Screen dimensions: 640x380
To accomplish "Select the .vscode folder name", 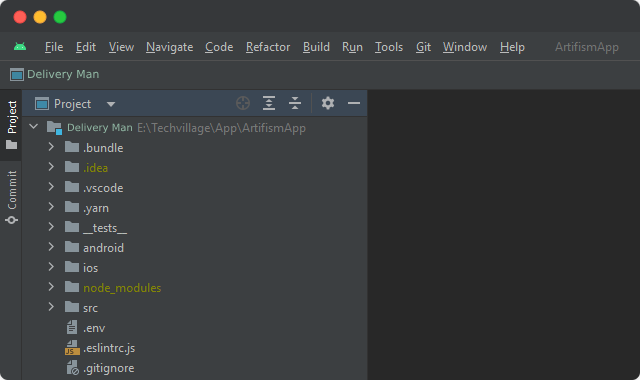I will [103, 188].
